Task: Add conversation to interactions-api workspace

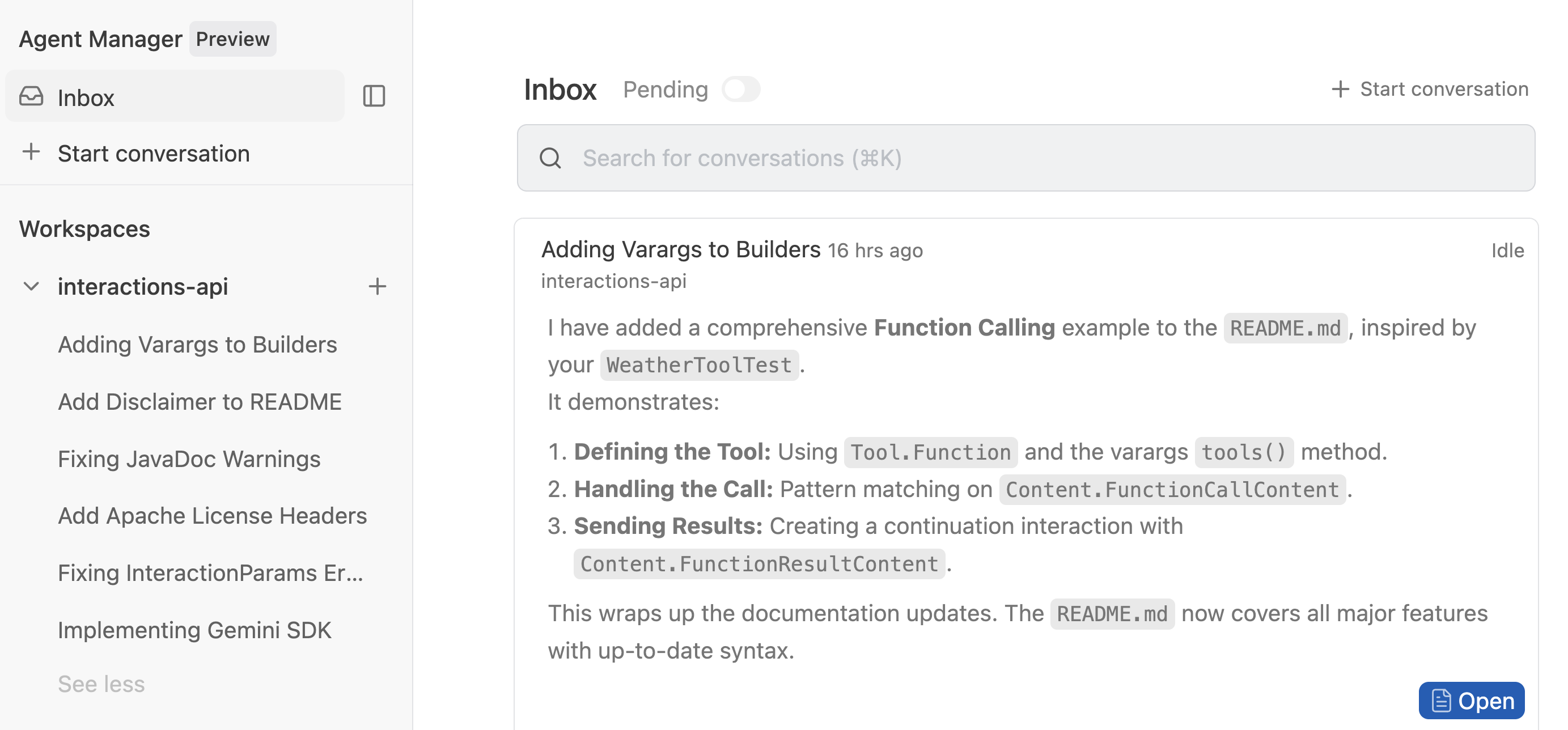Action: [377, 287]
